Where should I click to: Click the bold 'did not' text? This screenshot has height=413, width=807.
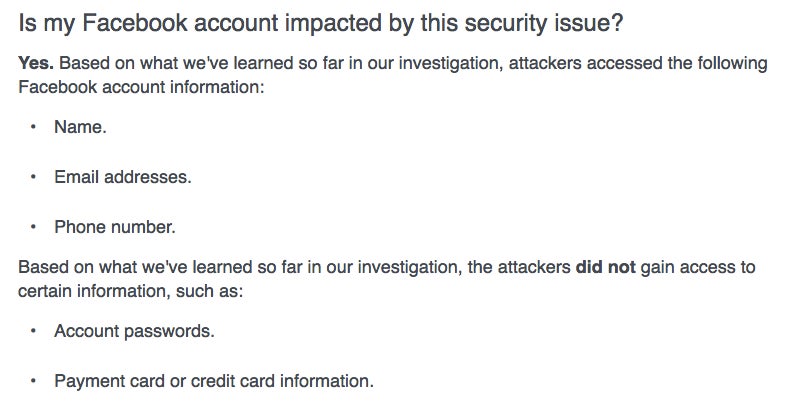click(605, 267)
